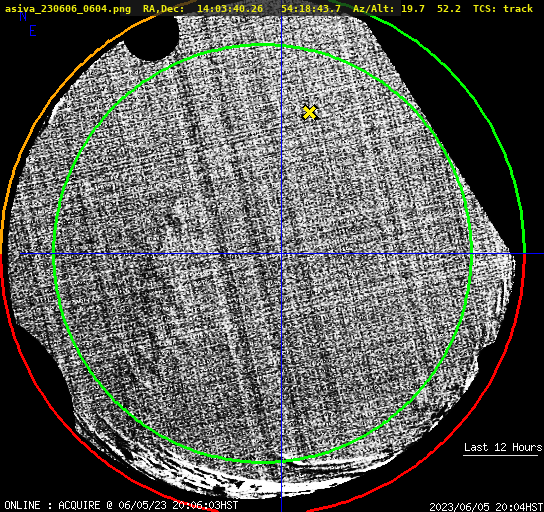
Task: Click the inner green elevation circle at its top
Action: click(x=264, y=45)
